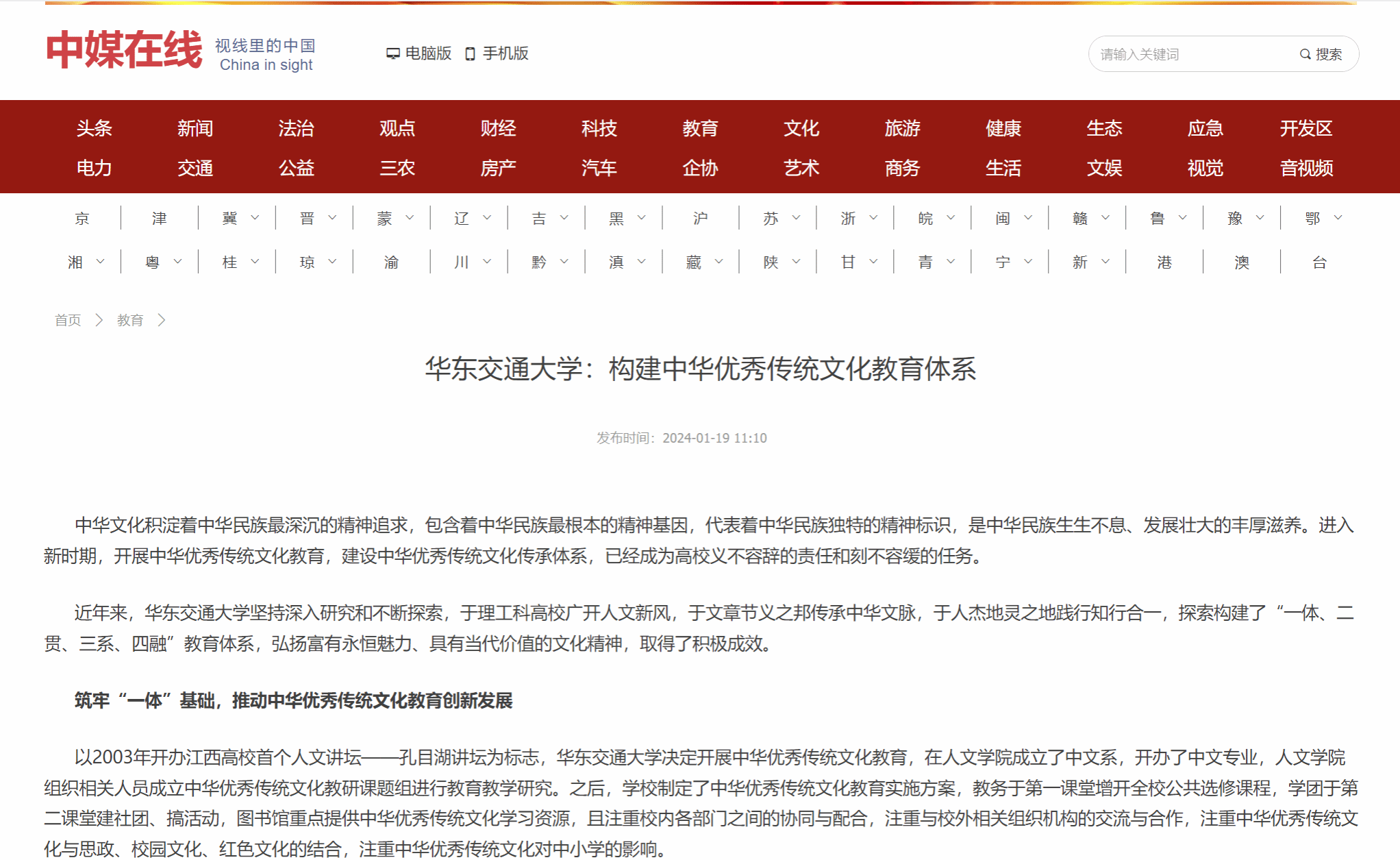
Task: Select the 港 region link
Action: click(1164, 262)
